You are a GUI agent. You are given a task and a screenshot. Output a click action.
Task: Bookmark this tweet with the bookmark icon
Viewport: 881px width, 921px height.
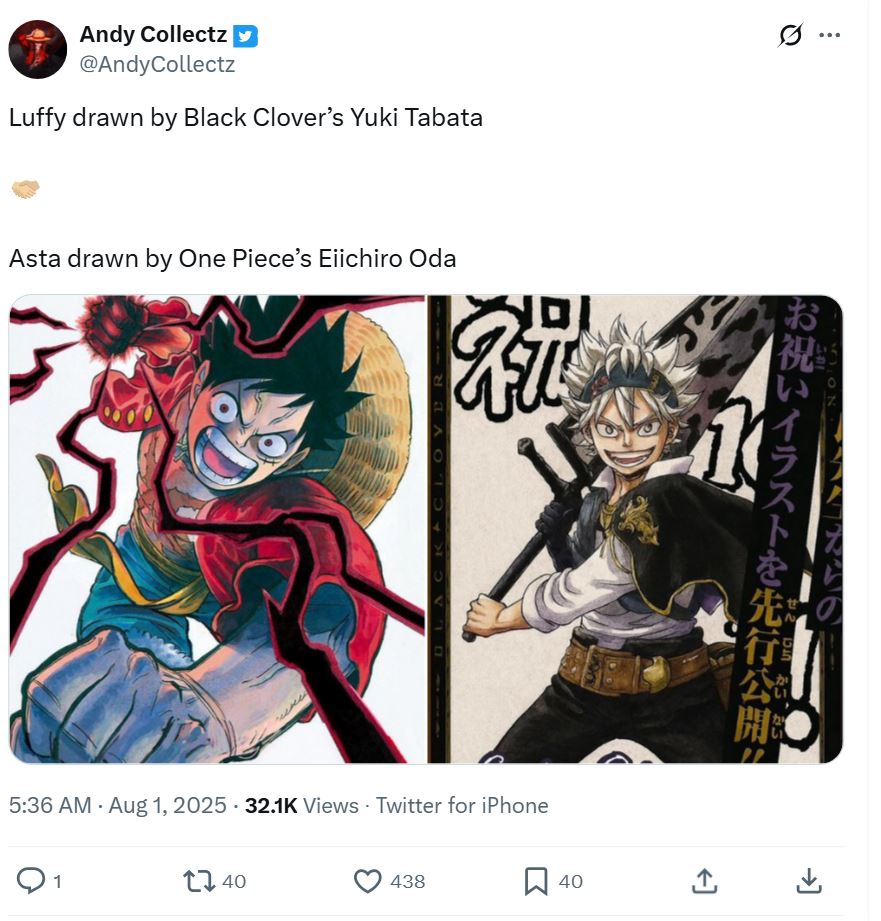click(x=536, y=881)
